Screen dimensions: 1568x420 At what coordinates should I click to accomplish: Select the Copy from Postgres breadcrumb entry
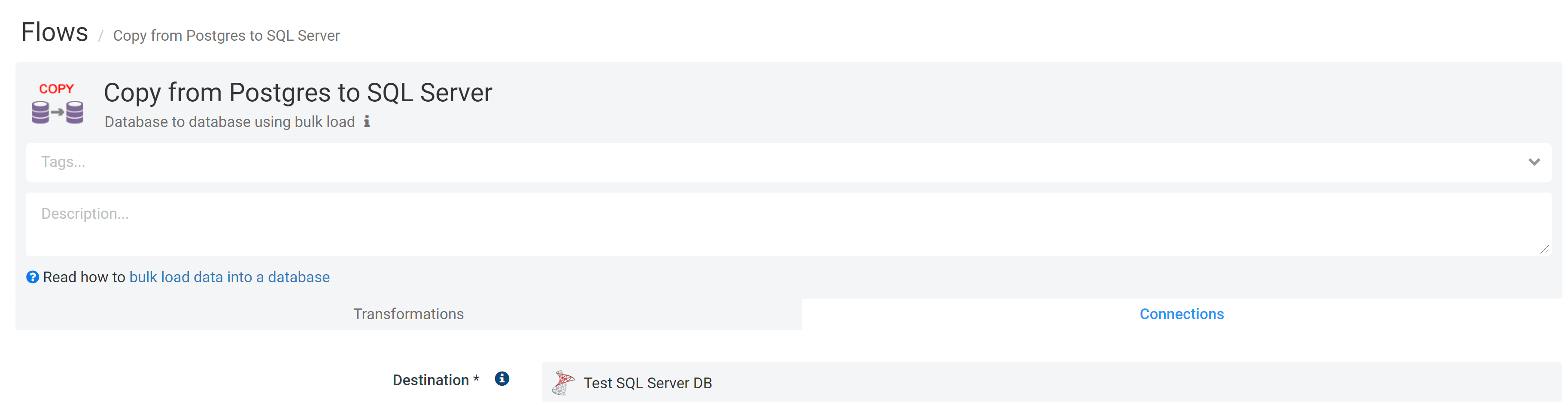[226, 35]
